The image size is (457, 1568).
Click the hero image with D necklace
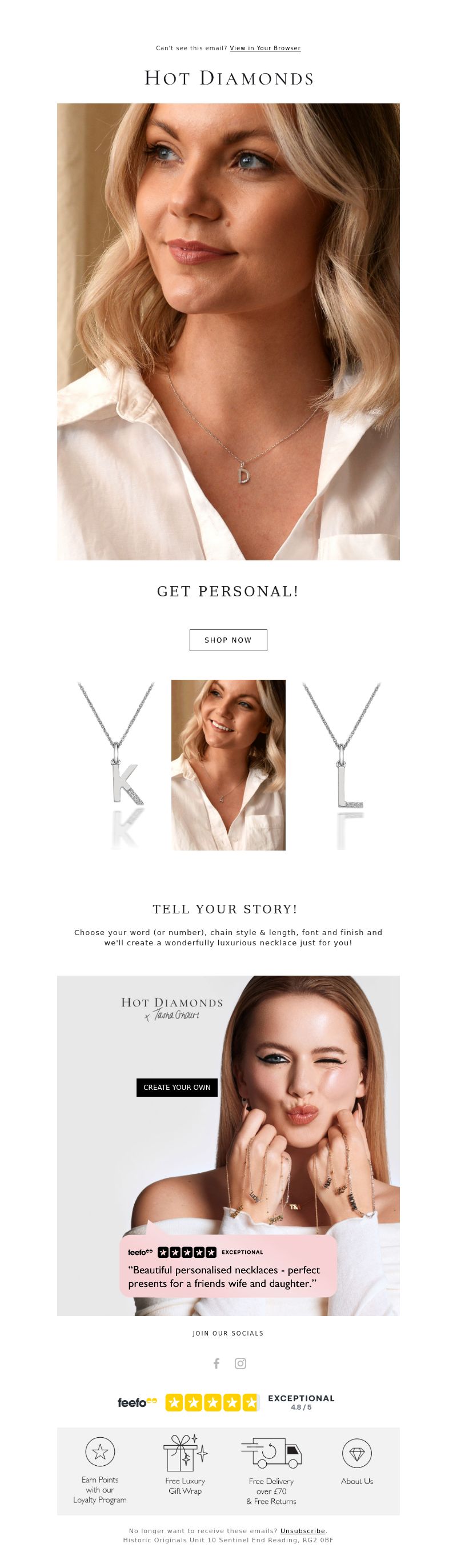click(x=228, y=332)
